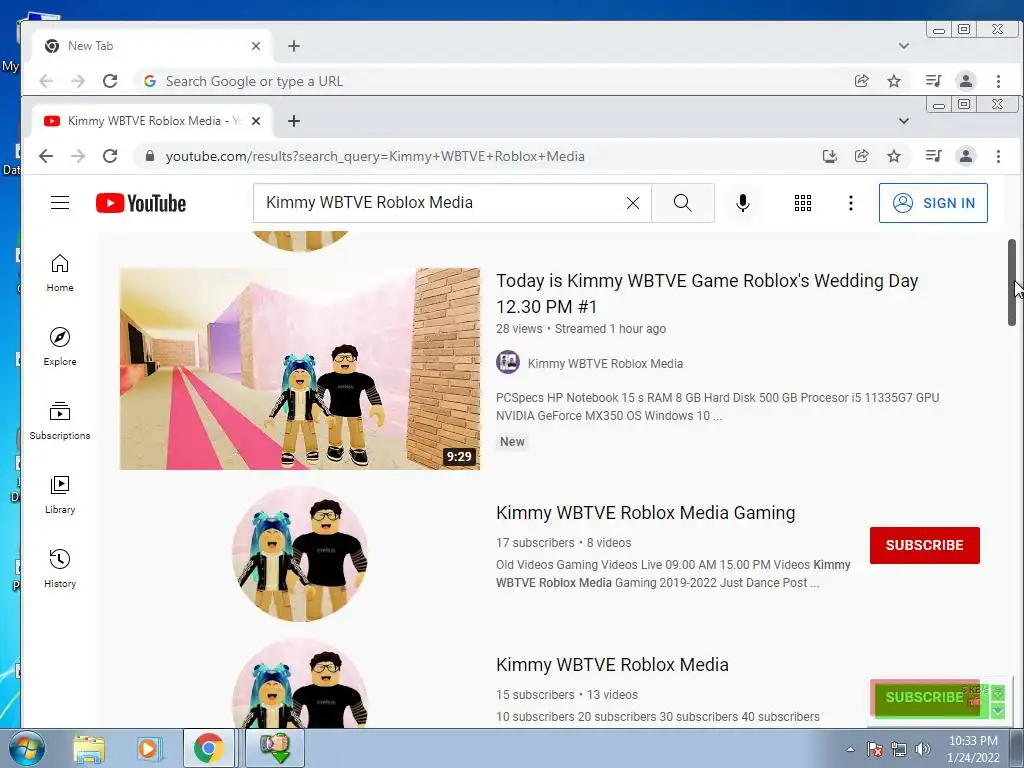The width and height of the screenshot is (1024, 768).
Task: Open Library in YouTube sidebar
Action: pyautogui.click(x=60, y=494)
